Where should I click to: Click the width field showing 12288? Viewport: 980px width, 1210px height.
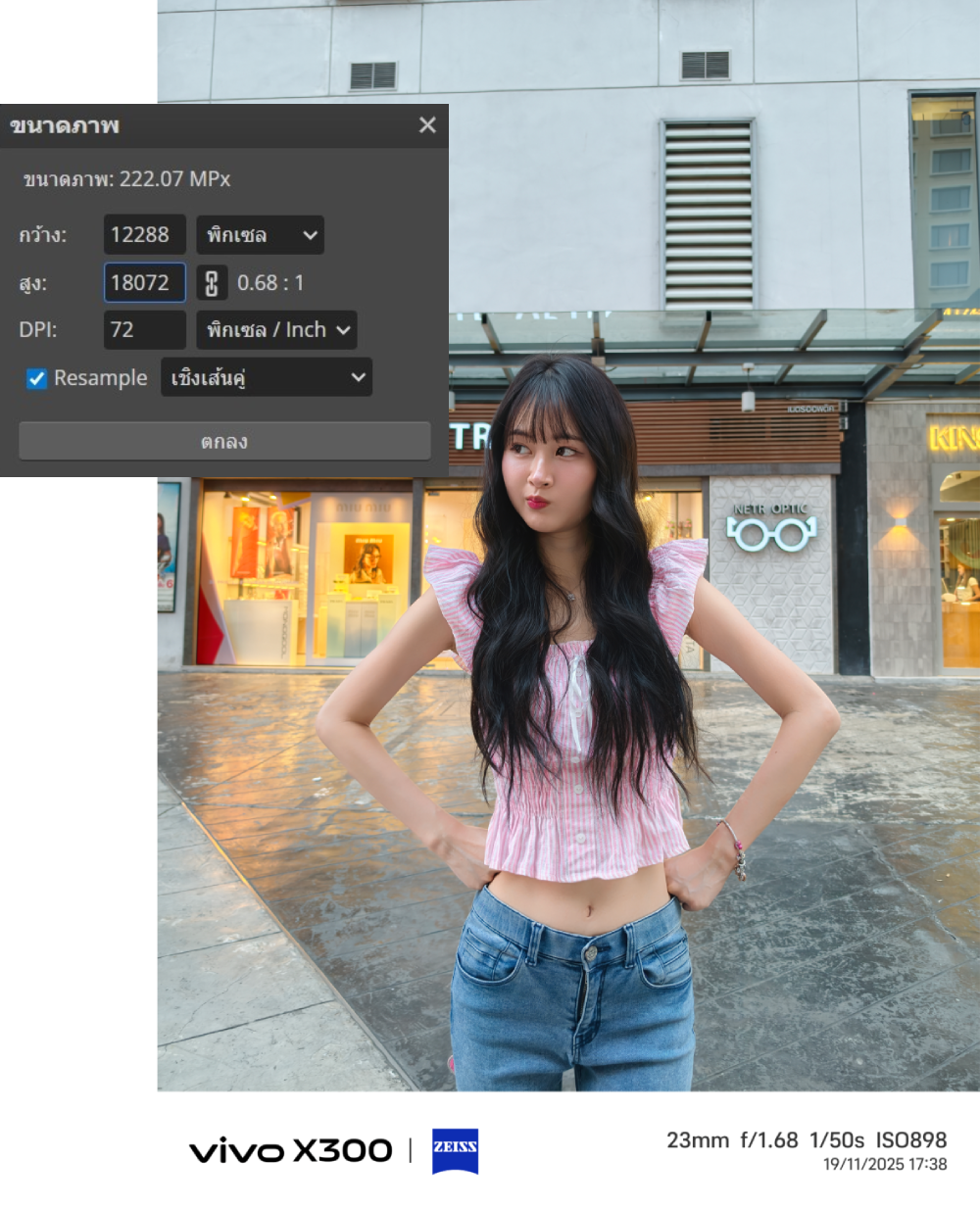pos(144,235)
